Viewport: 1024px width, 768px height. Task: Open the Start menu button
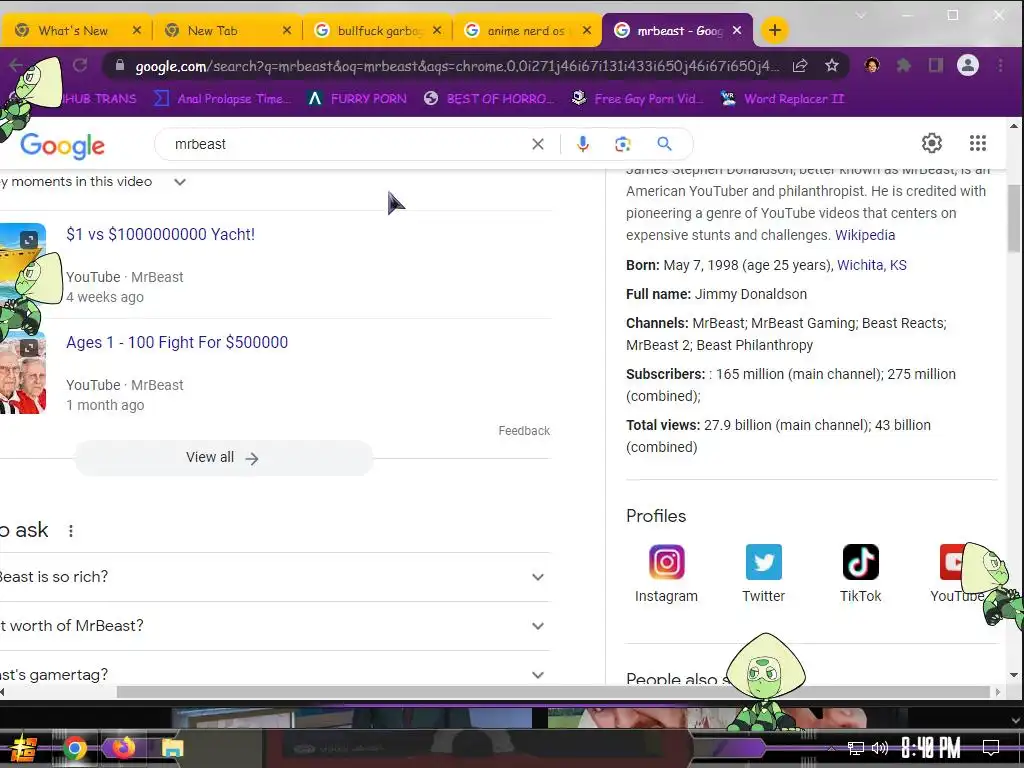tap(22, 748)
